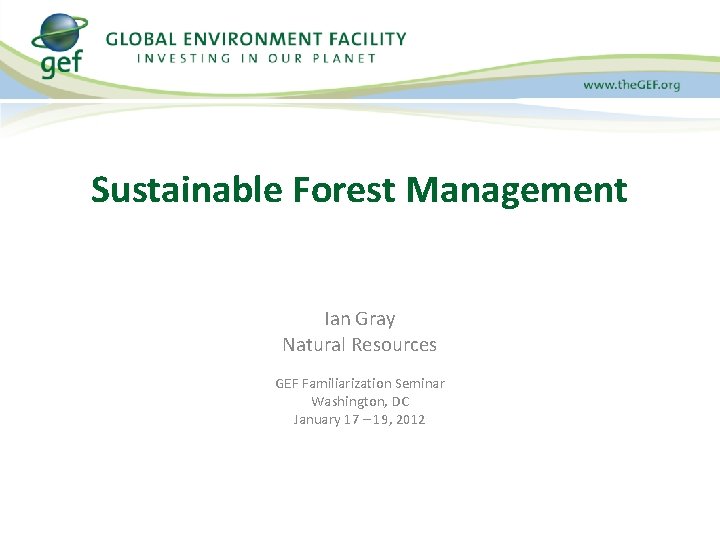Select the date 'January 17 – 19, 2012'

coord(359,420)
